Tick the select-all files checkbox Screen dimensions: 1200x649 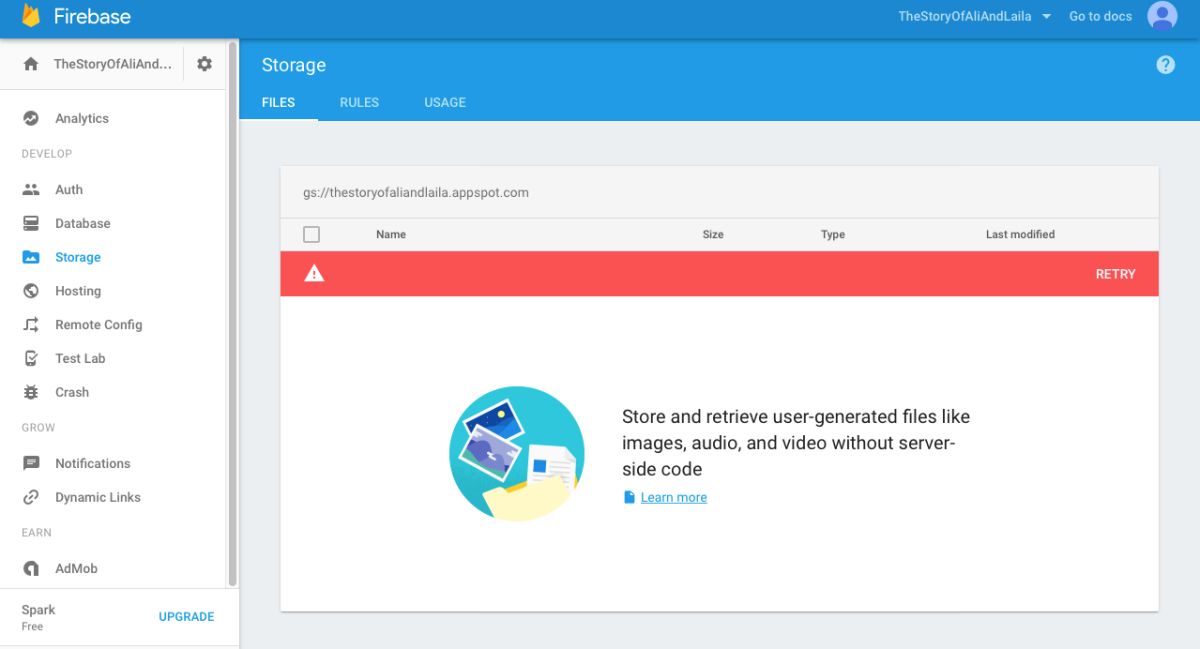tap(311, 234)
